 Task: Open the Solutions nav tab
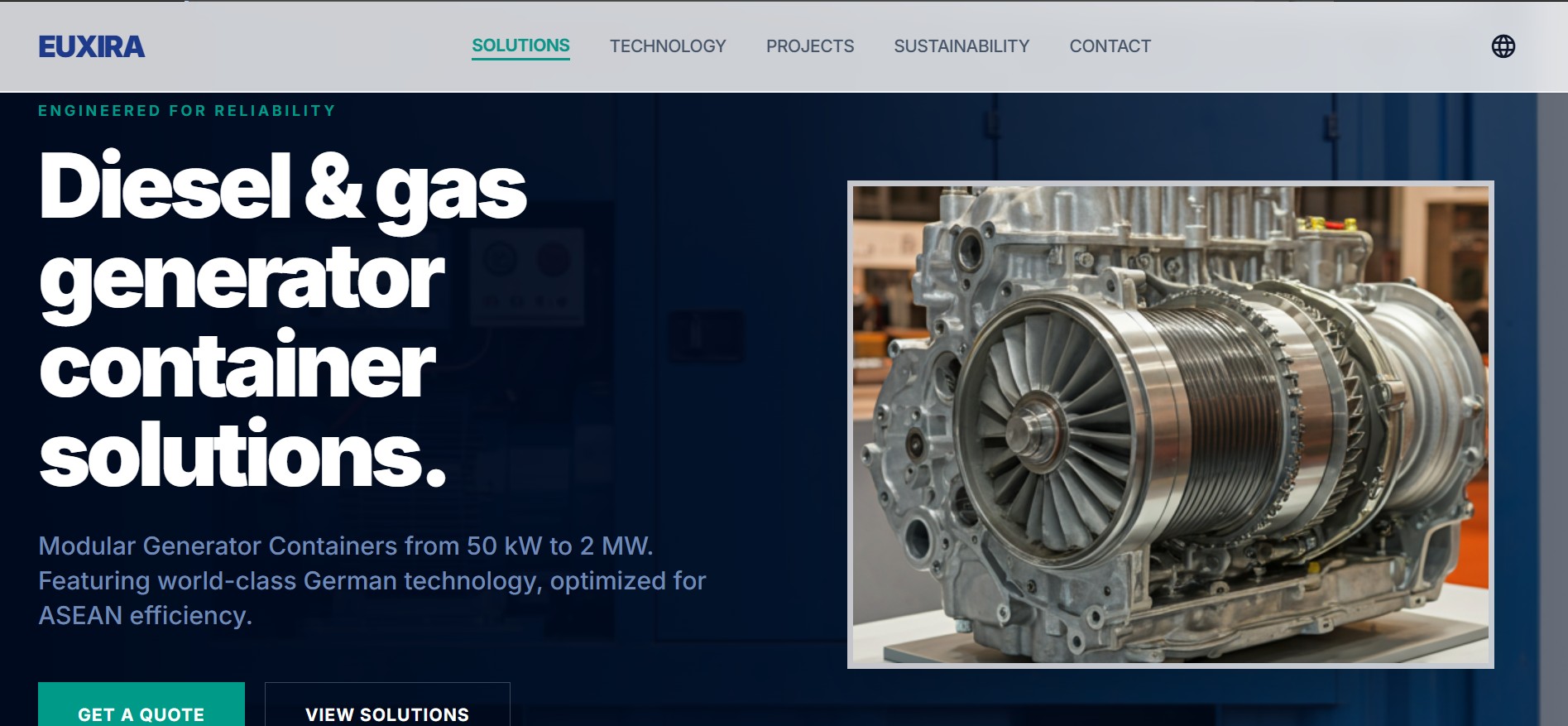pos(520,46)
